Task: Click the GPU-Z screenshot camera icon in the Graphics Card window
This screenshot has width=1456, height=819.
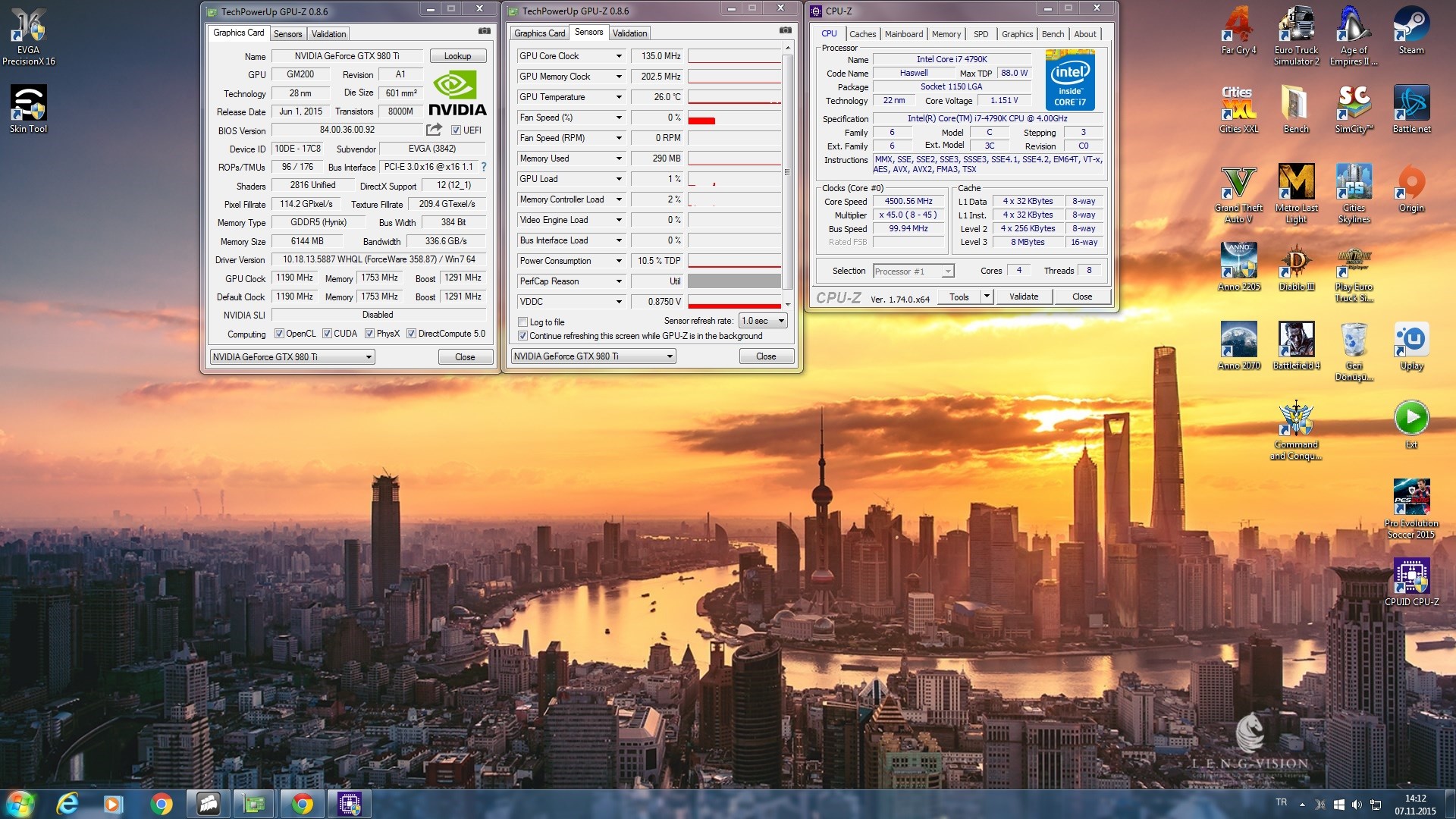Action: 484,31
